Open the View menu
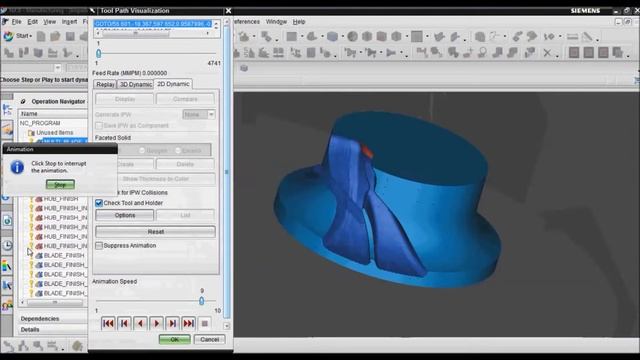Viewport: 640px width, 360px height. 50,22
